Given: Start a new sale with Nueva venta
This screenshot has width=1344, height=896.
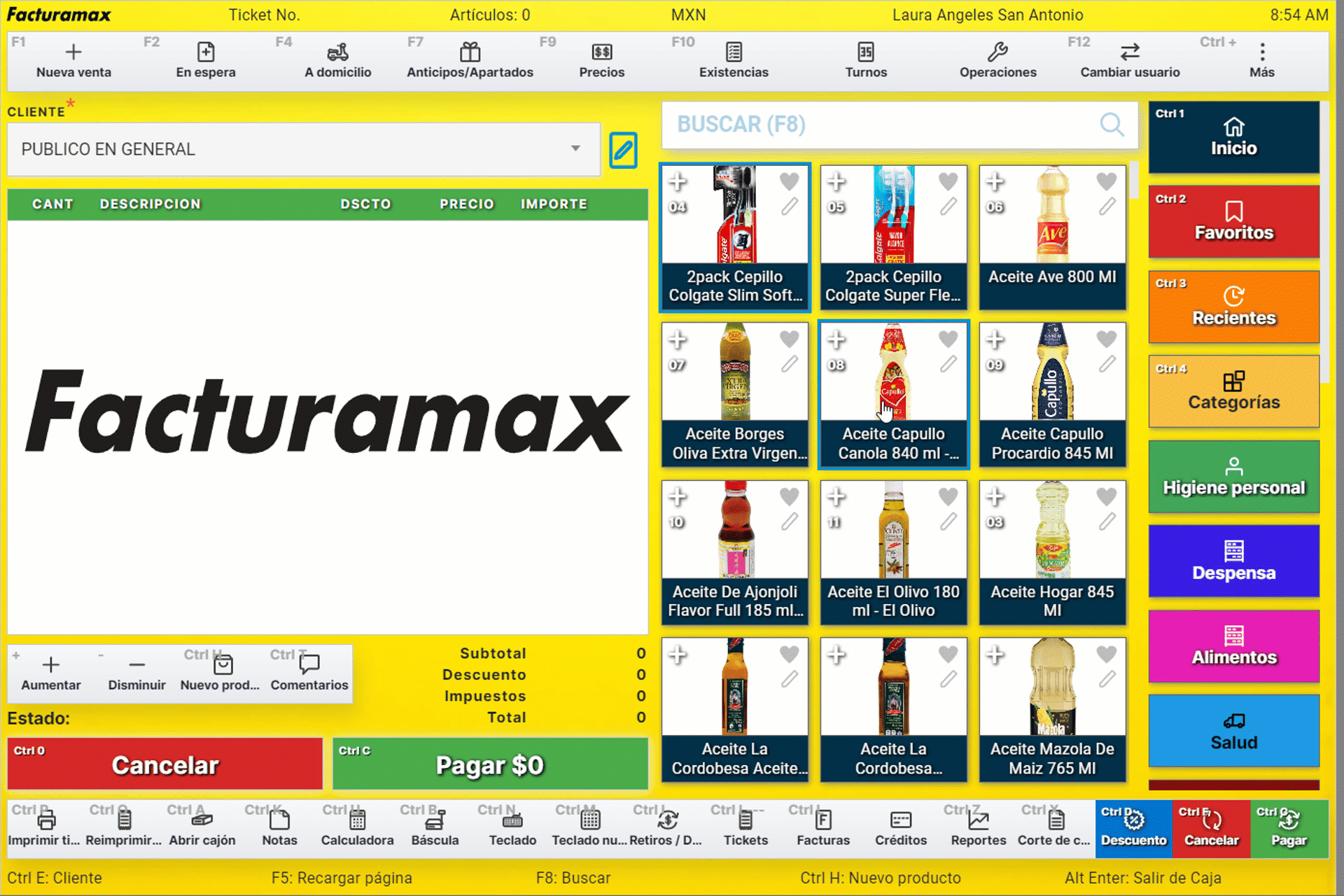Looking at the screenshot, I should [73, 61].
